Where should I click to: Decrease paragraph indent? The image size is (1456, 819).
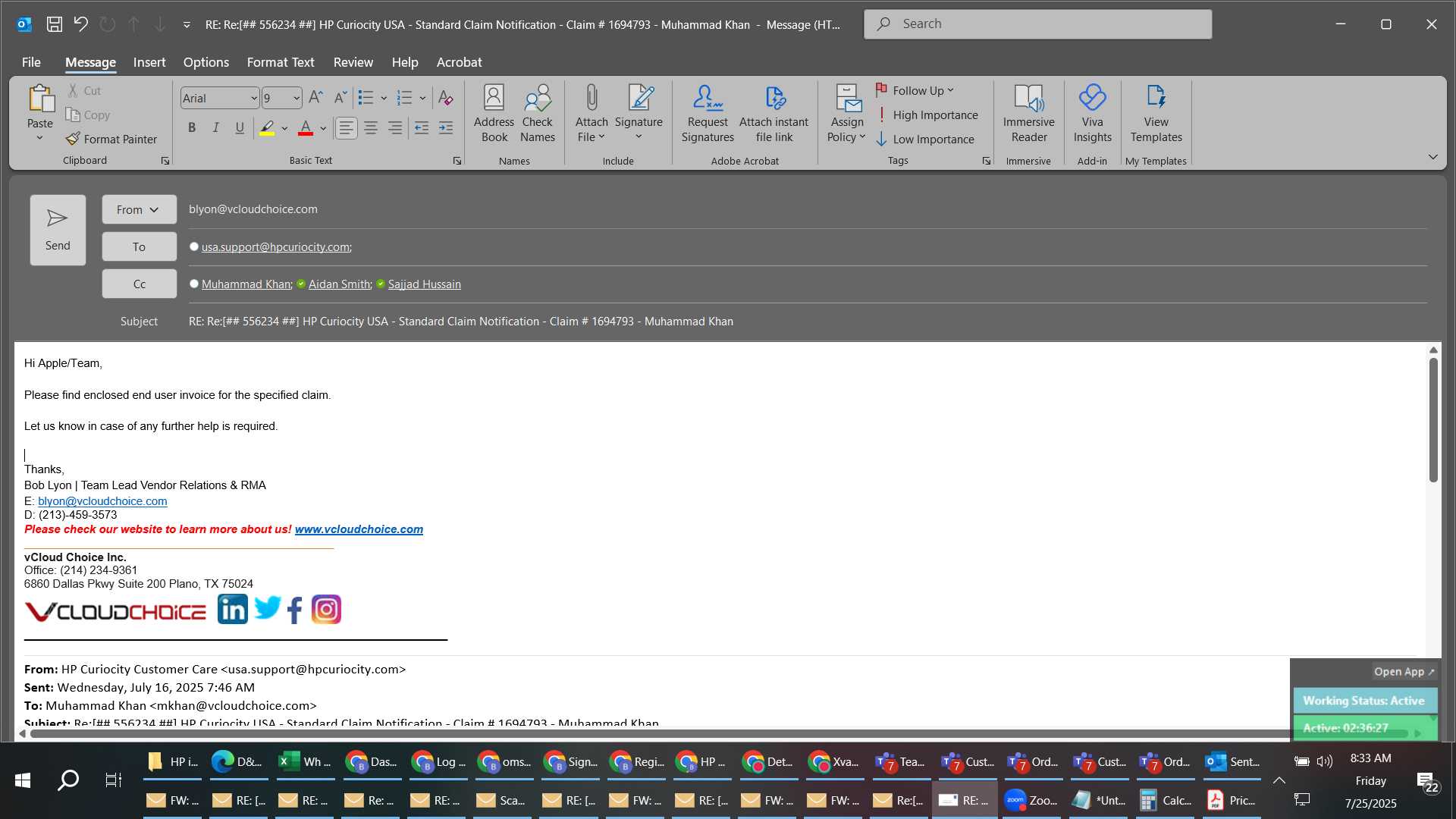[422, 128]
